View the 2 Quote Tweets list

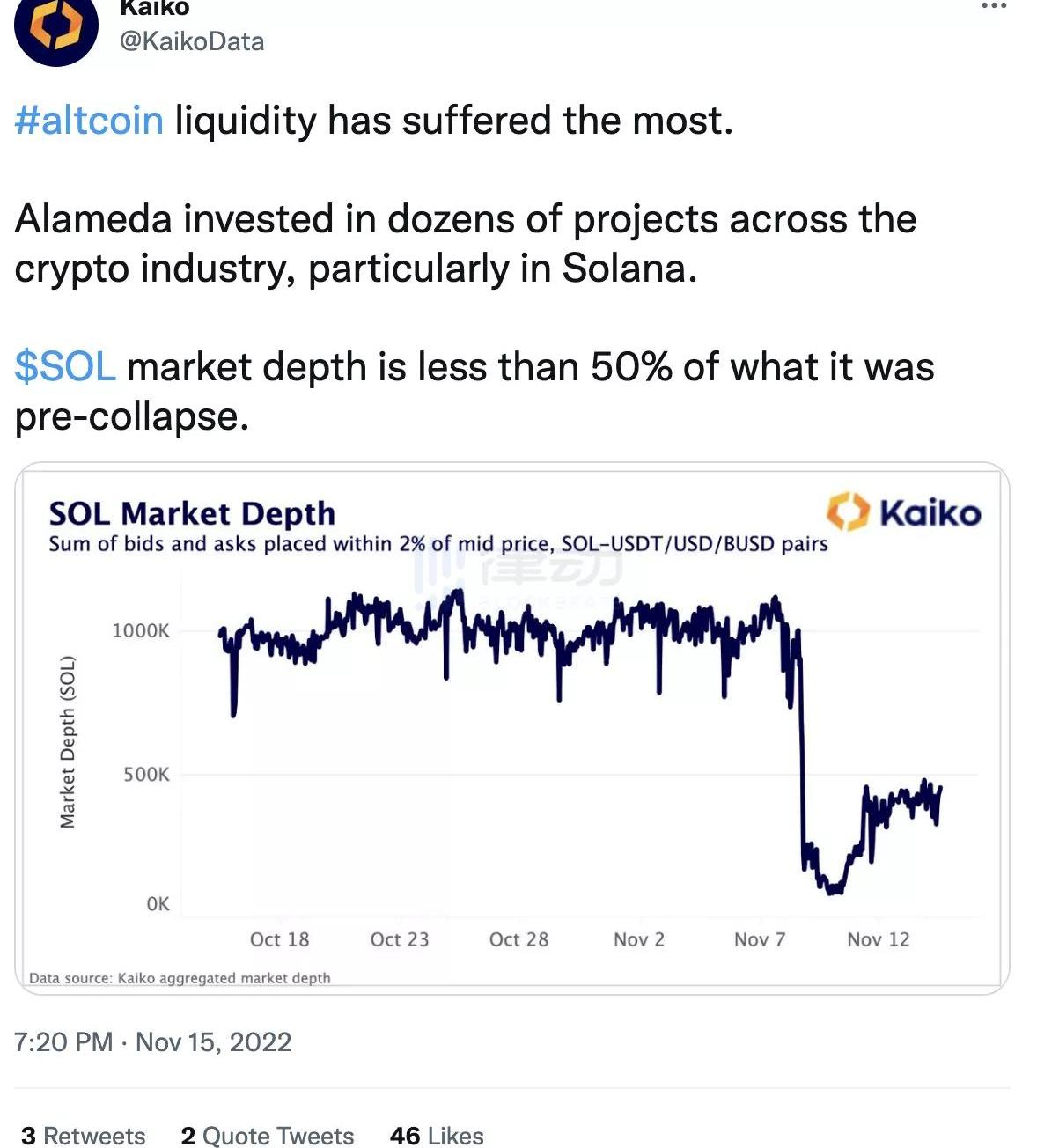coord(267,1136)
